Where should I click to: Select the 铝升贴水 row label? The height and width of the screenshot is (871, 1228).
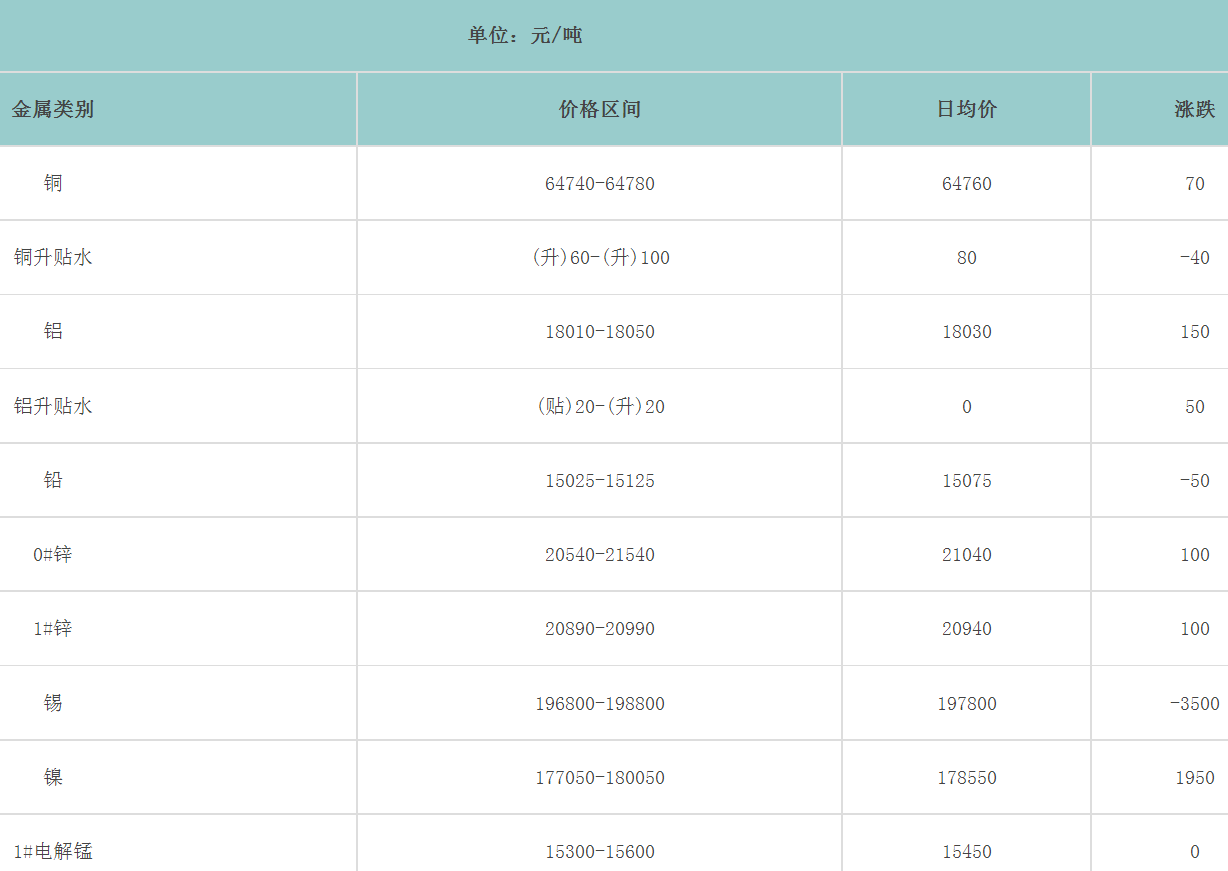53,406
